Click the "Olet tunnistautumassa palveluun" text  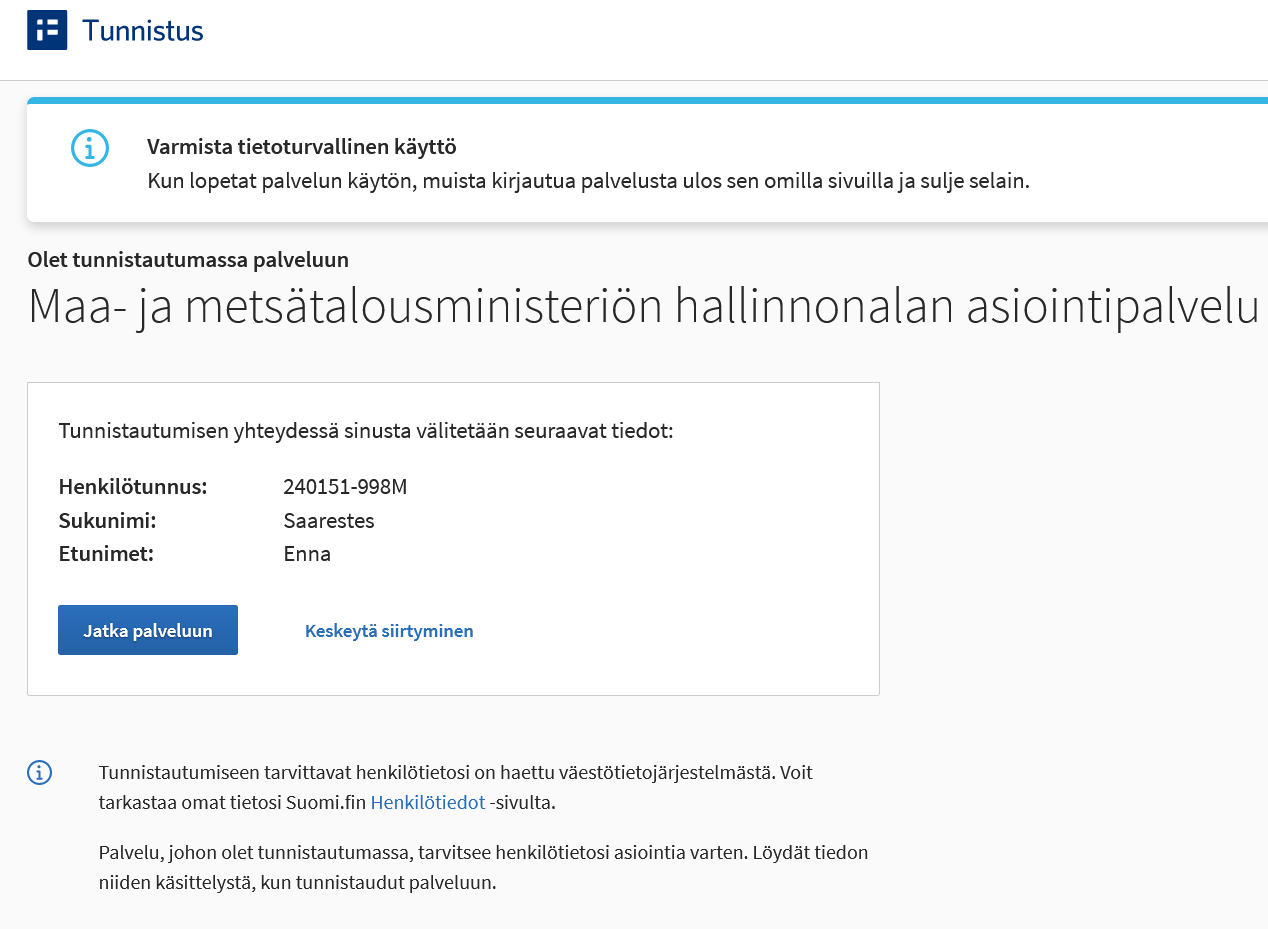tap(186, 259)
